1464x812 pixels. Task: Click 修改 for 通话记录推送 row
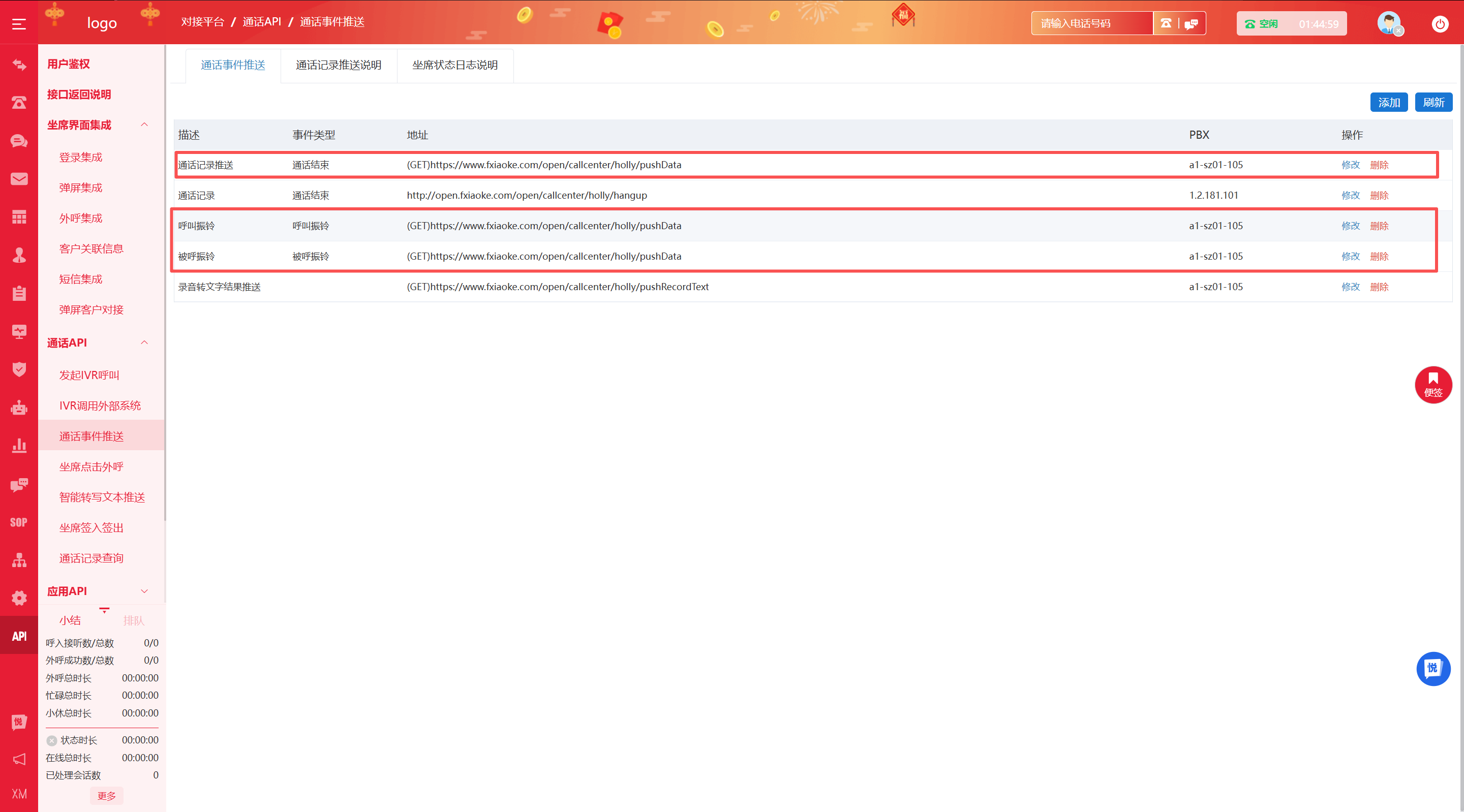tap(1350, 165)
